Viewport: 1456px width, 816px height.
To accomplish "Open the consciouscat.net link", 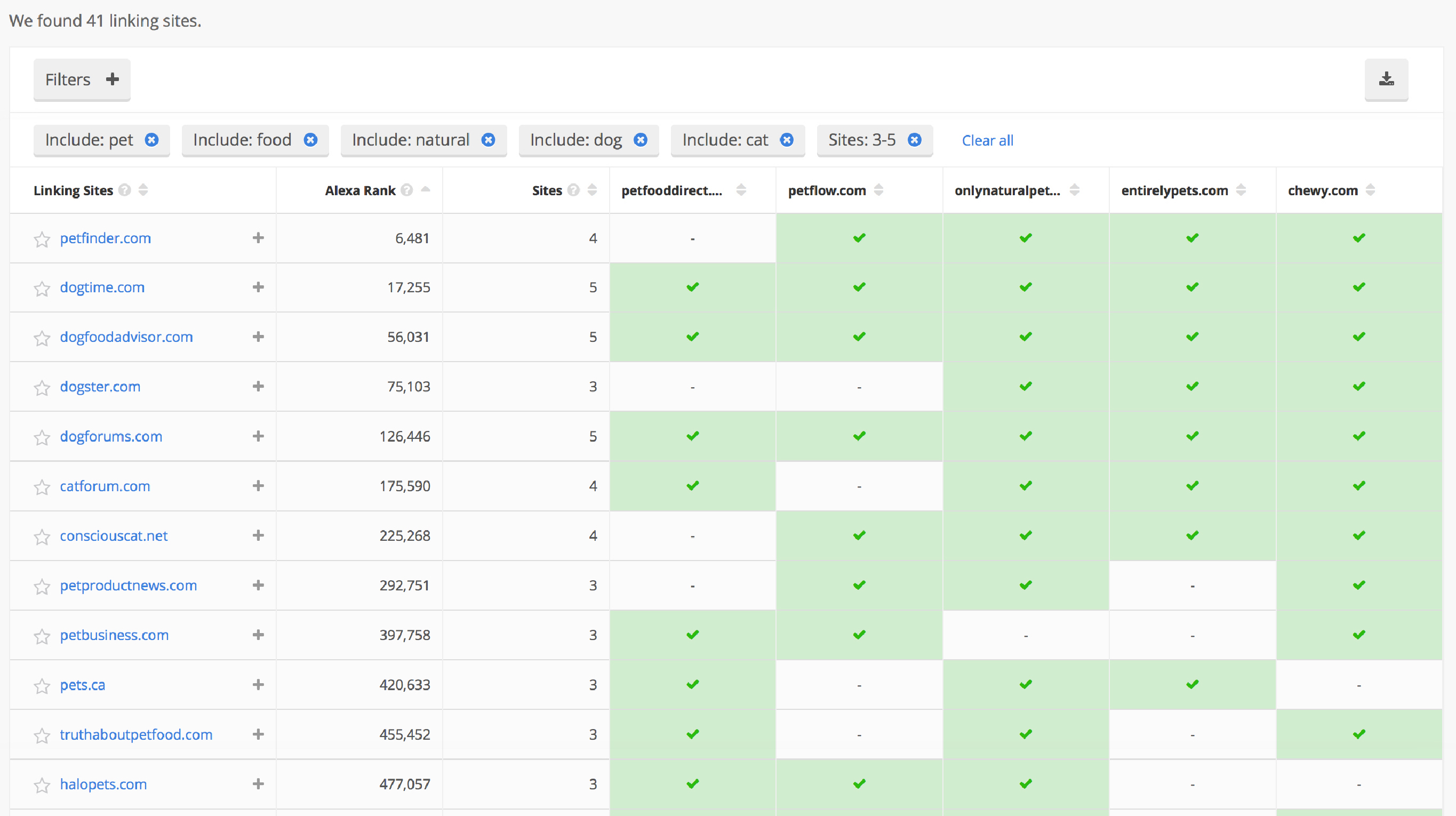I will (x=114, y=537).
